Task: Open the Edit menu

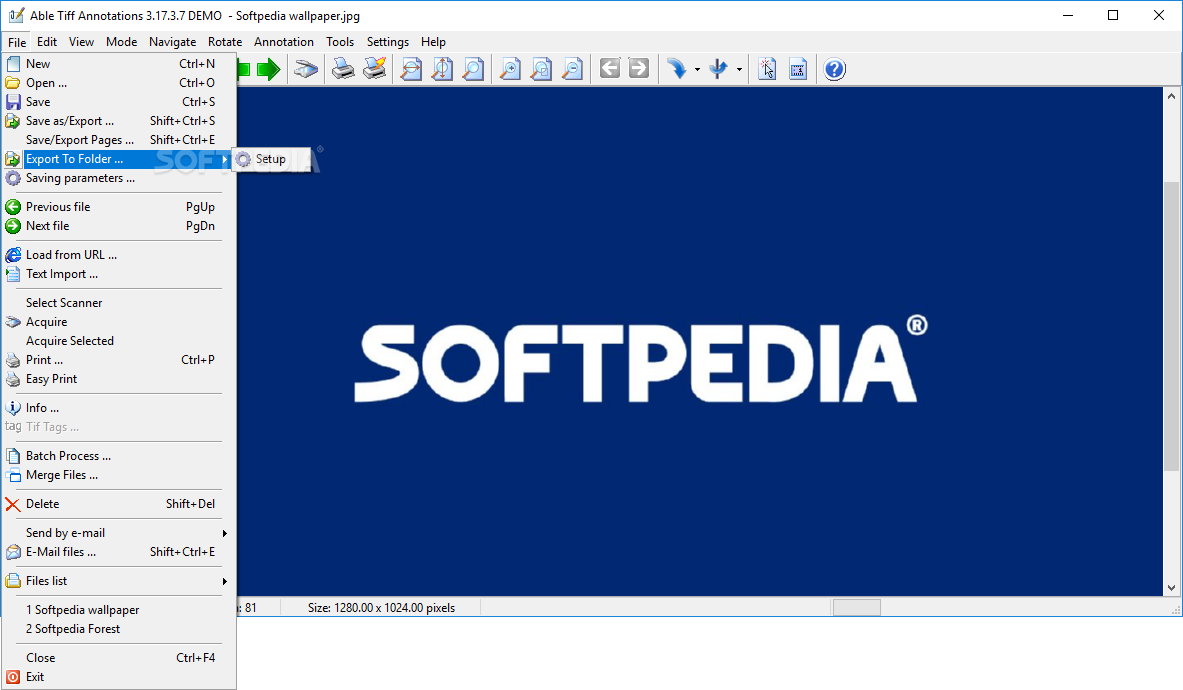Action: tap(47, 42)
